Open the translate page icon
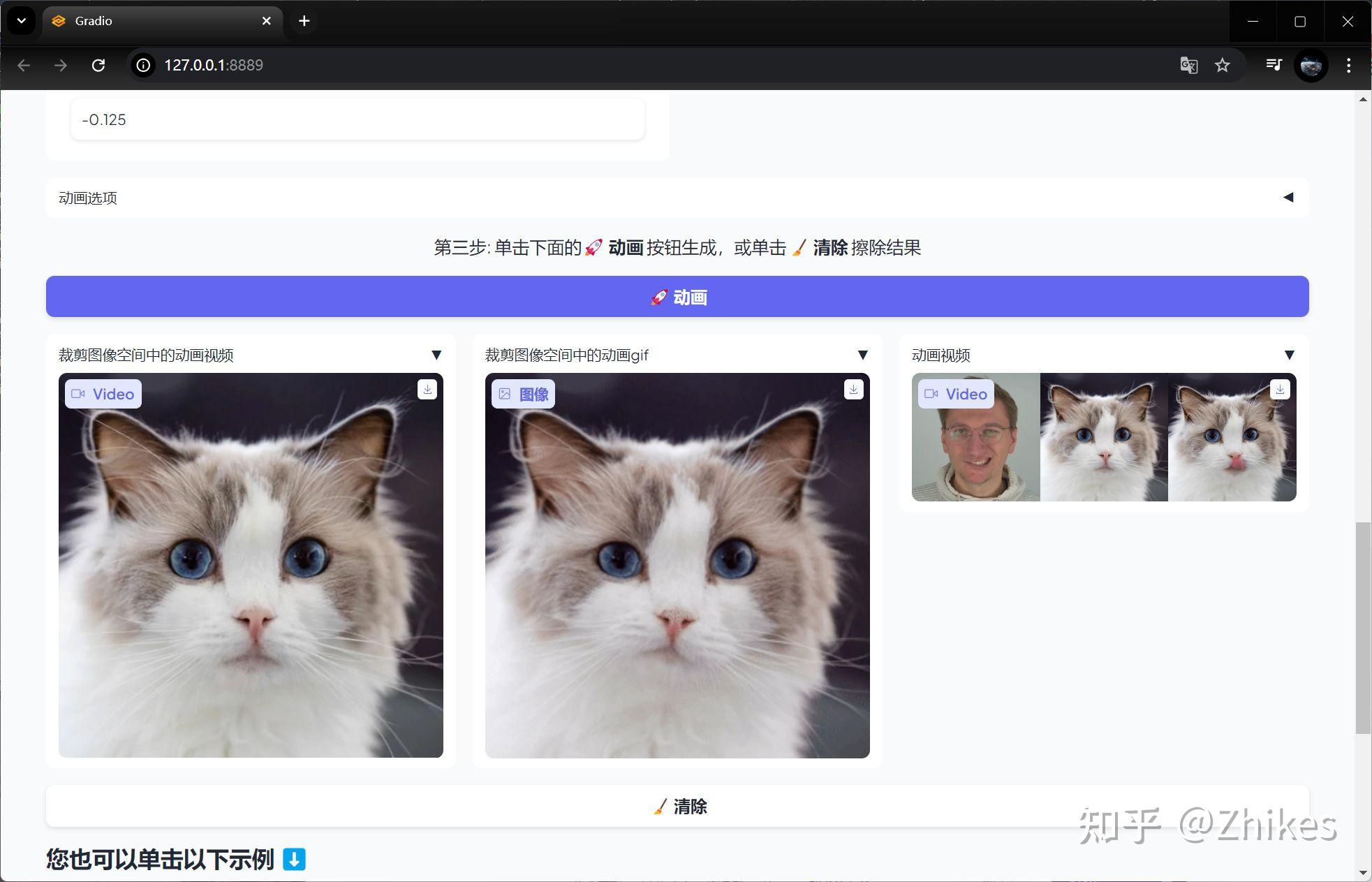1372x882 pixels. (1189, 65)
